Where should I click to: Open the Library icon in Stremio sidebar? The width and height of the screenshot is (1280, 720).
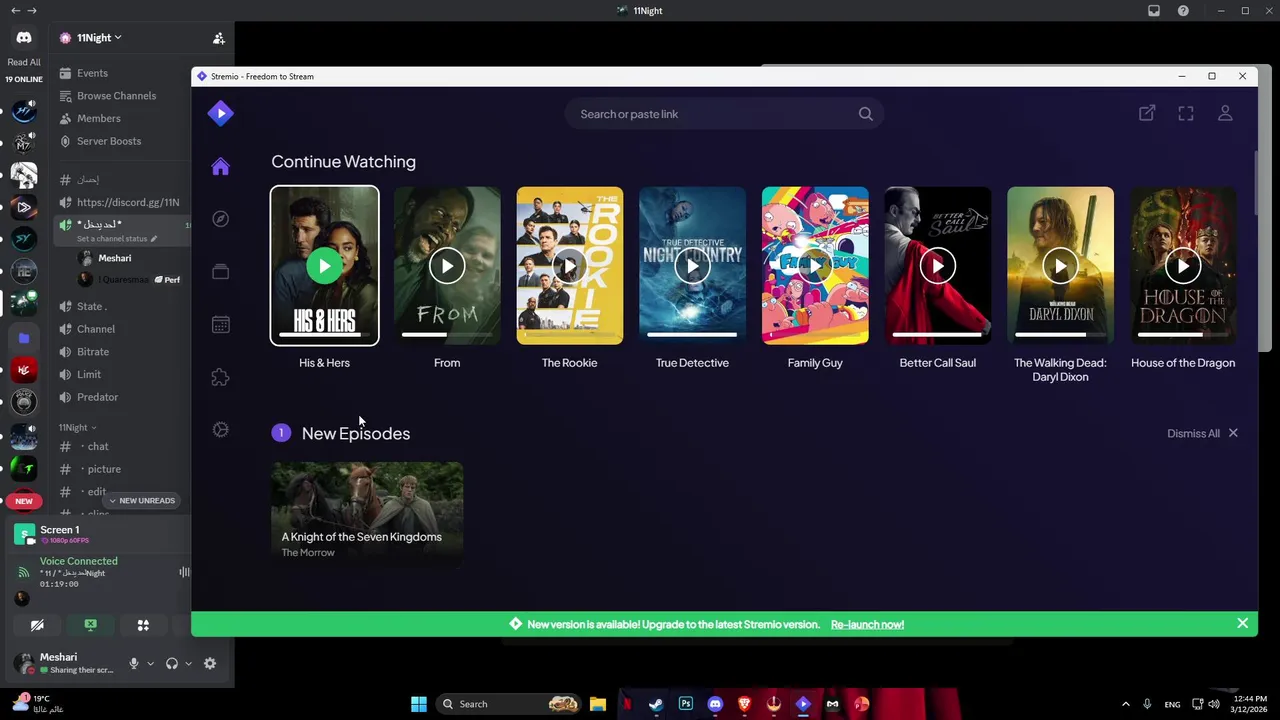click(x=220, y=272)
